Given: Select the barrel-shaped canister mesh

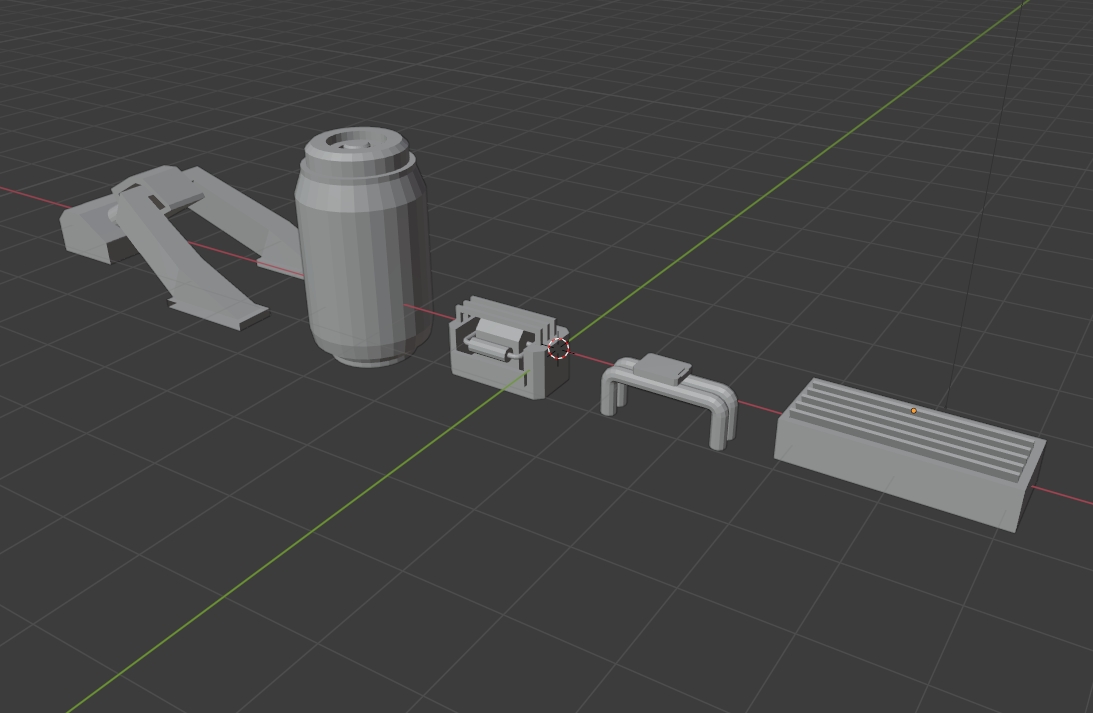Looking at the screenshot, I should 362,247.
